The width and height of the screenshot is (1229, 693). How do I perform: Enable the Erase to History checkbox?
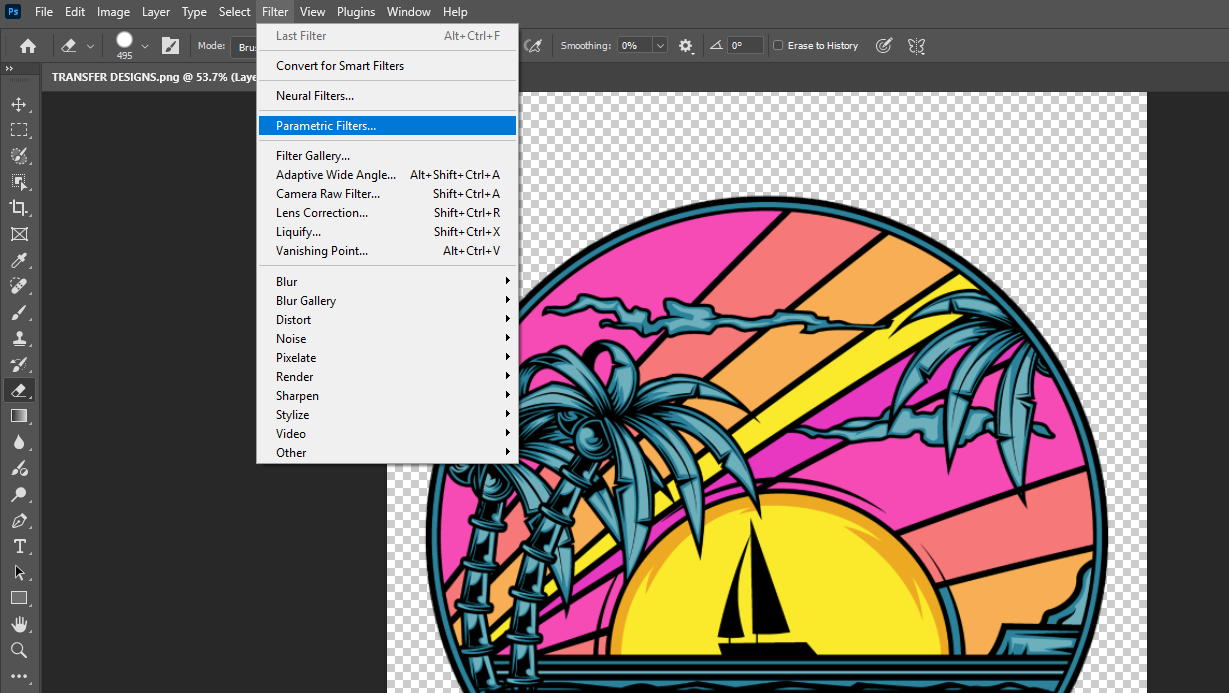click(x=778, y=45)
